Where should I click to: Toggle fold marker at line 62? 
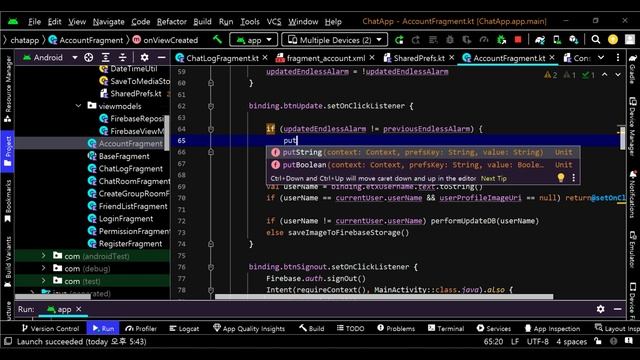(x=211, y=106)
